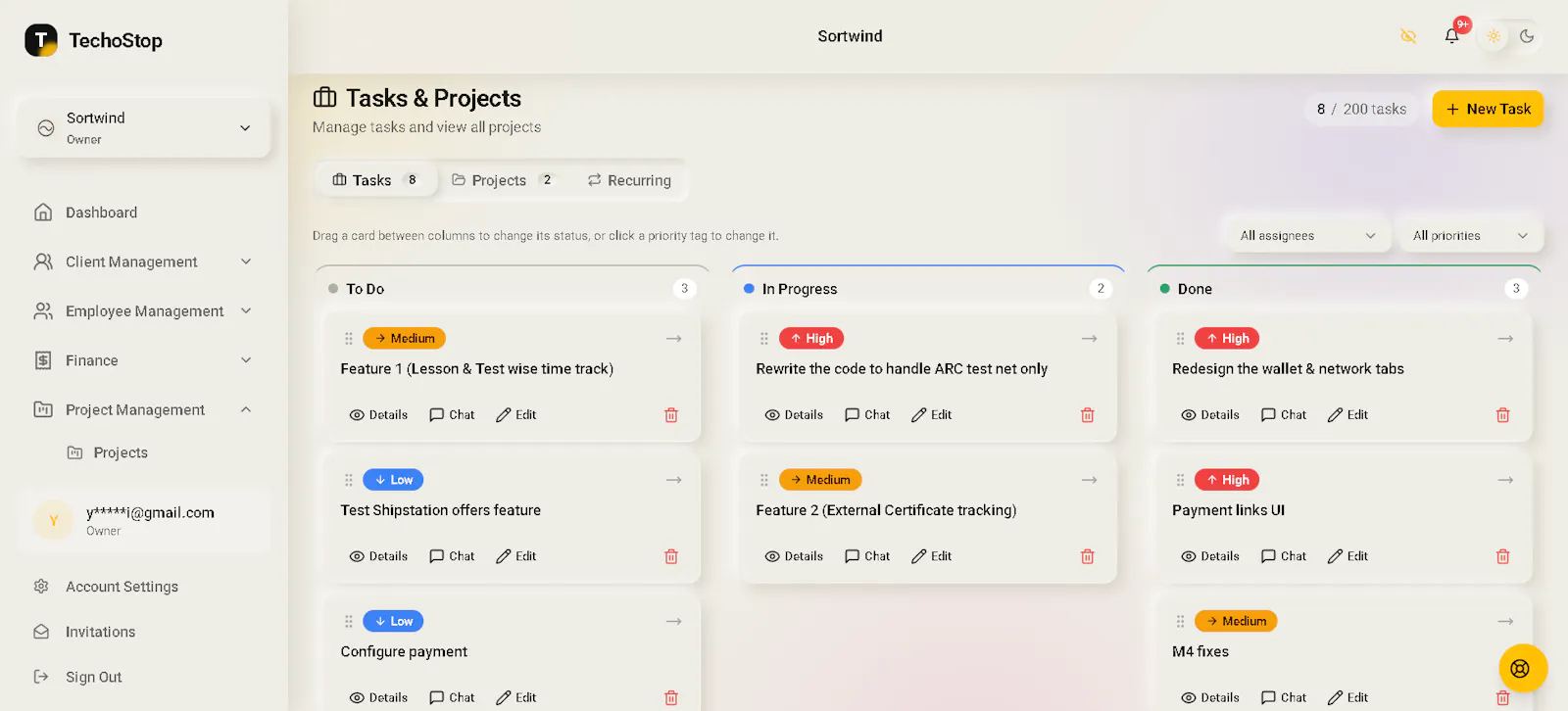
Task: Advance Rewrite the code task arrow
Action: pos(1089,339)
